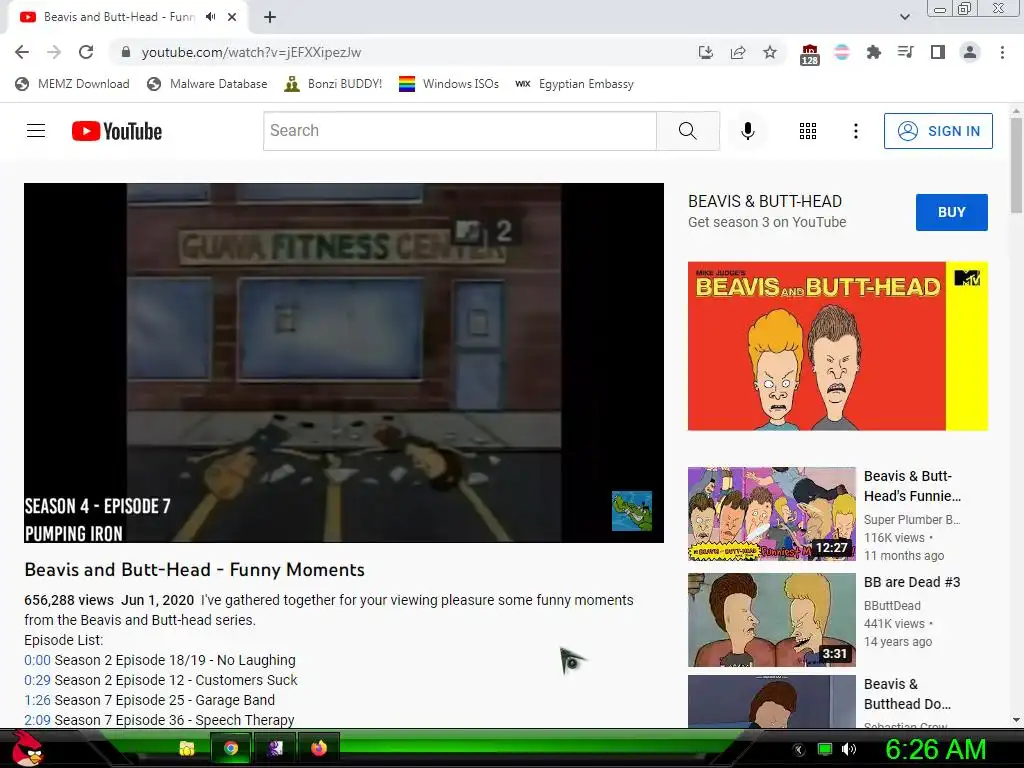
Task: Toggle the browser side panel
Action: coord(938,52)
